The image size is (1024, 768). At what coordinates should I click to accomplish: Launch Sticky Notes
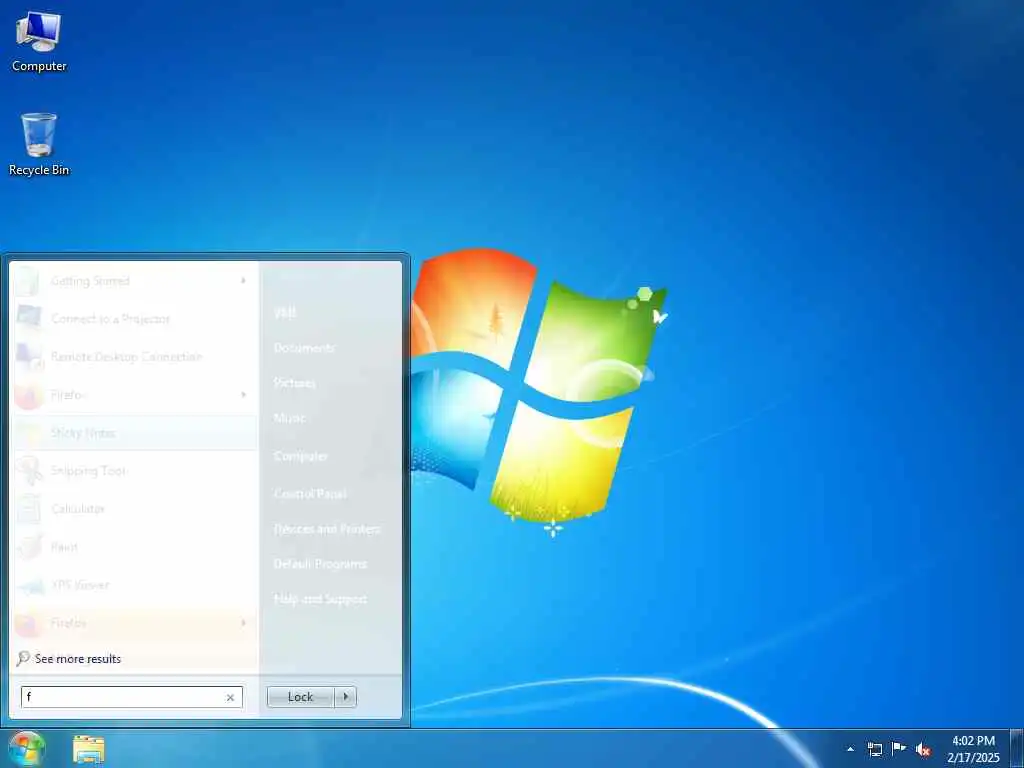pyautogui.click(x=135, y=433)
